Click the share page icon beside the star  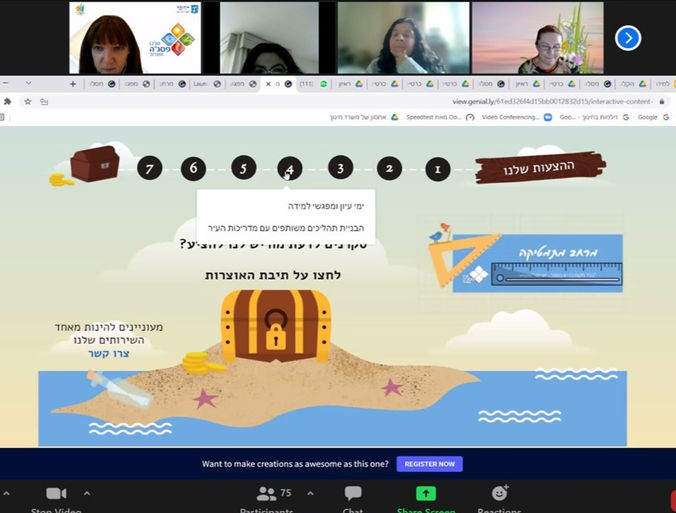point(44,101)
